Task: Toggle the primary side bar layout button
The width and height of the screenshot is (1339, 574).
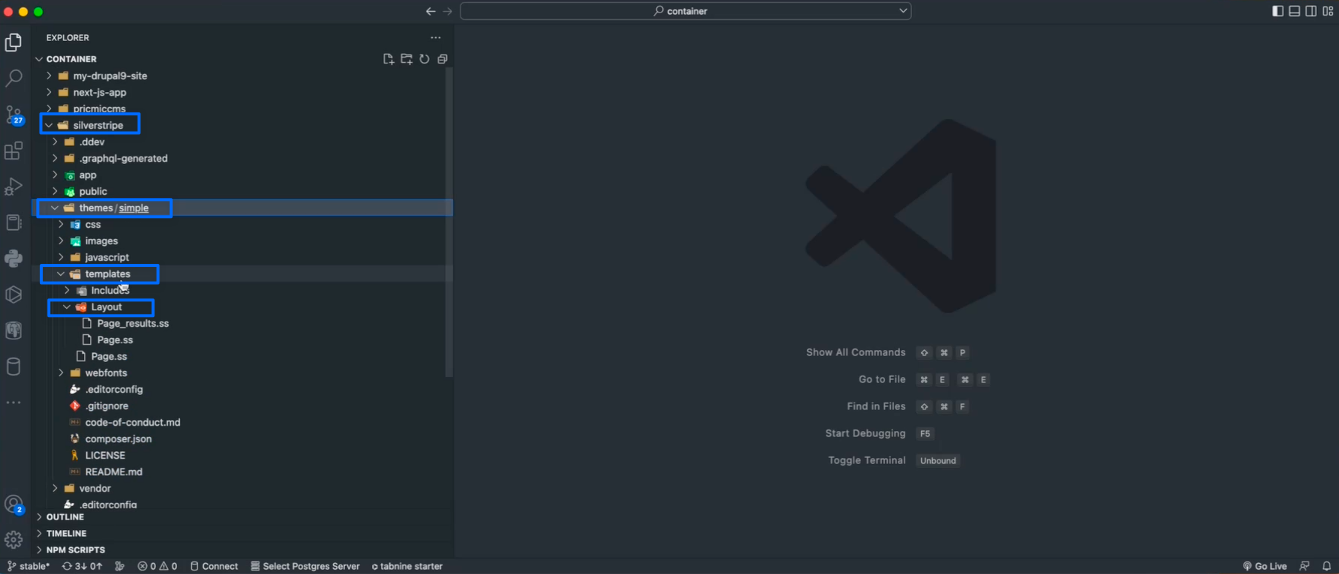Action: pos(1278,11)
